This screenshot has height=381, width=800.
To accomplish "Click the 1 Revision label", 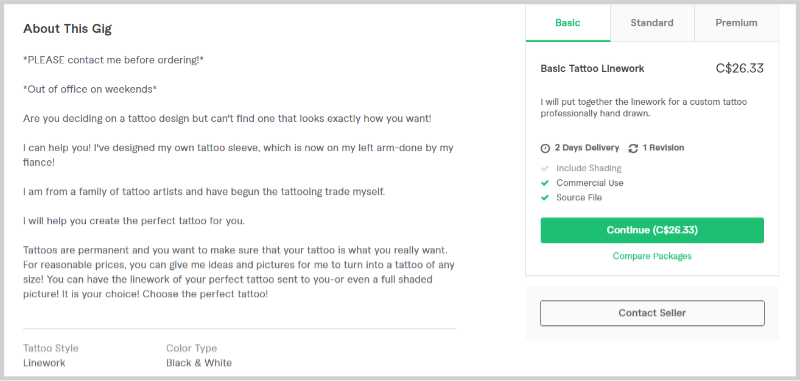I will pos(663,148).
